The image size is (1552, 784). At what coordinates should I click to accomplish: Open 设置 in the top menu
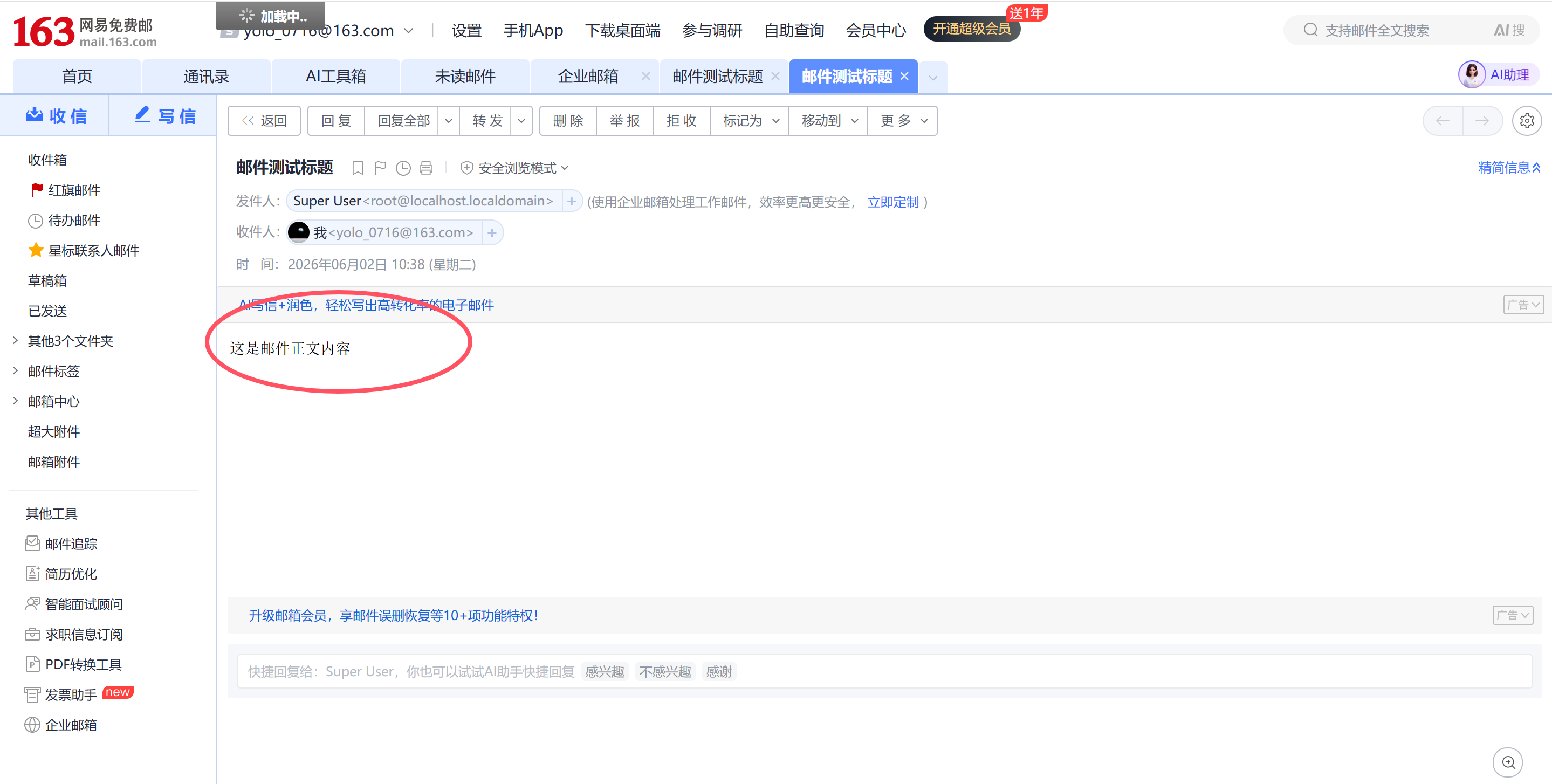click(x=466, y=31)
